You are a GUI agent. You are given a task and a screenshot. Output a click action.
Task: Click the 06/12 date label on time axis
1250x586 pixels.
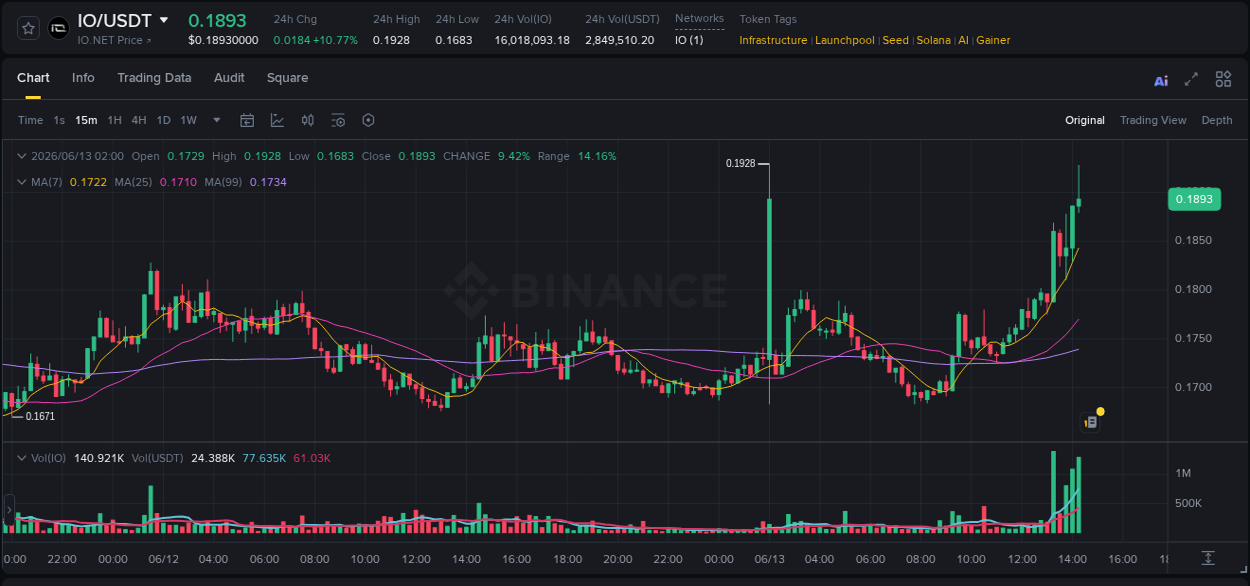click(x=163, y=559)
